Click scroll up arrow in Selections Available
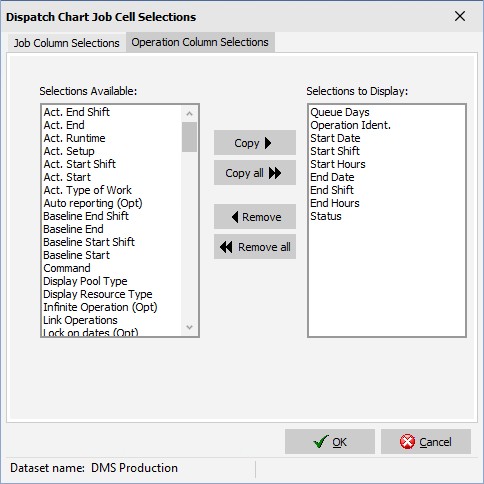Image resolution: width=484 pixels, height=484 pixels. pyautogui.click(x=189, y=114)
